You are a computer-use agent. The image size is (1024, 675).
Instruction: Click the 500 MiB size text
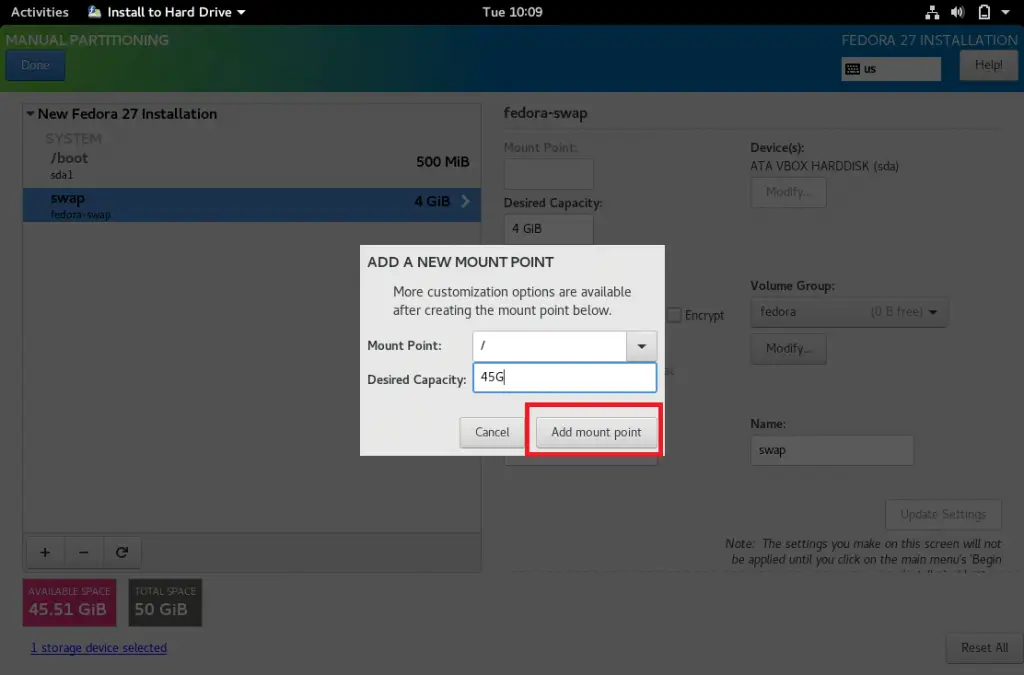pyautogui.click(x=443, y=162)
